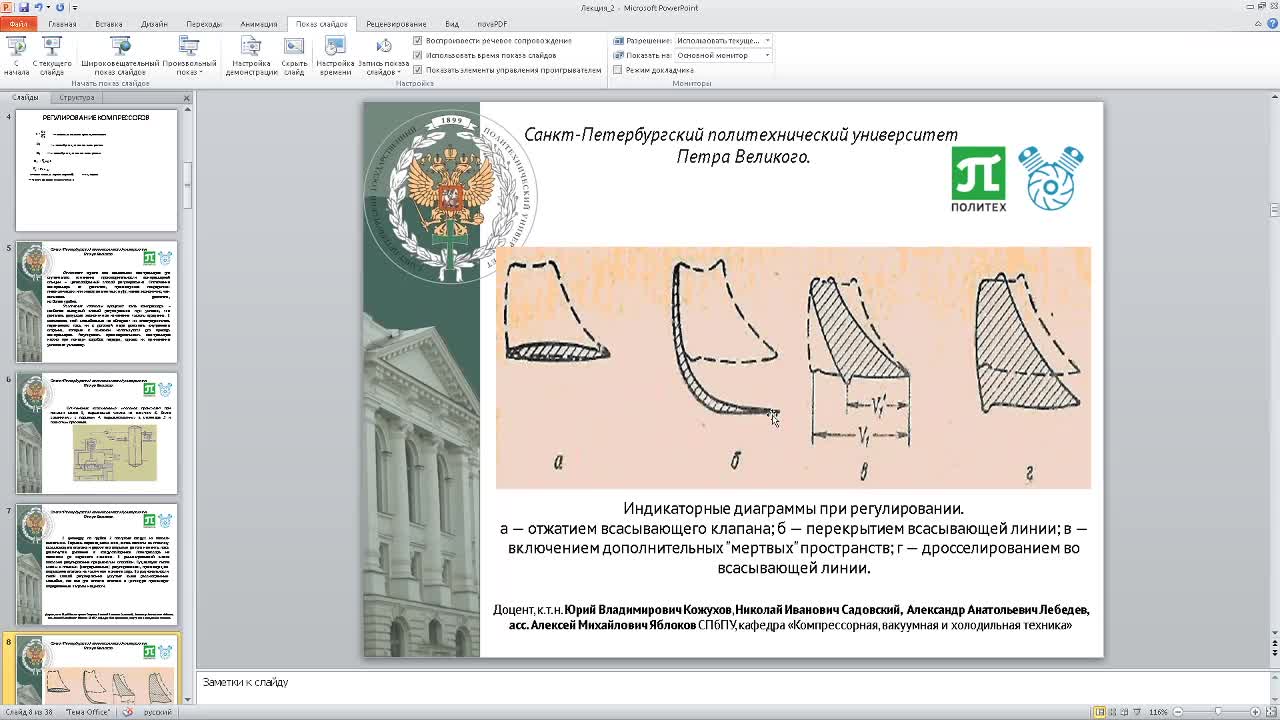Screen dimensions: 1280x720
Task: Select Структура pane tab
Action: 76,98
